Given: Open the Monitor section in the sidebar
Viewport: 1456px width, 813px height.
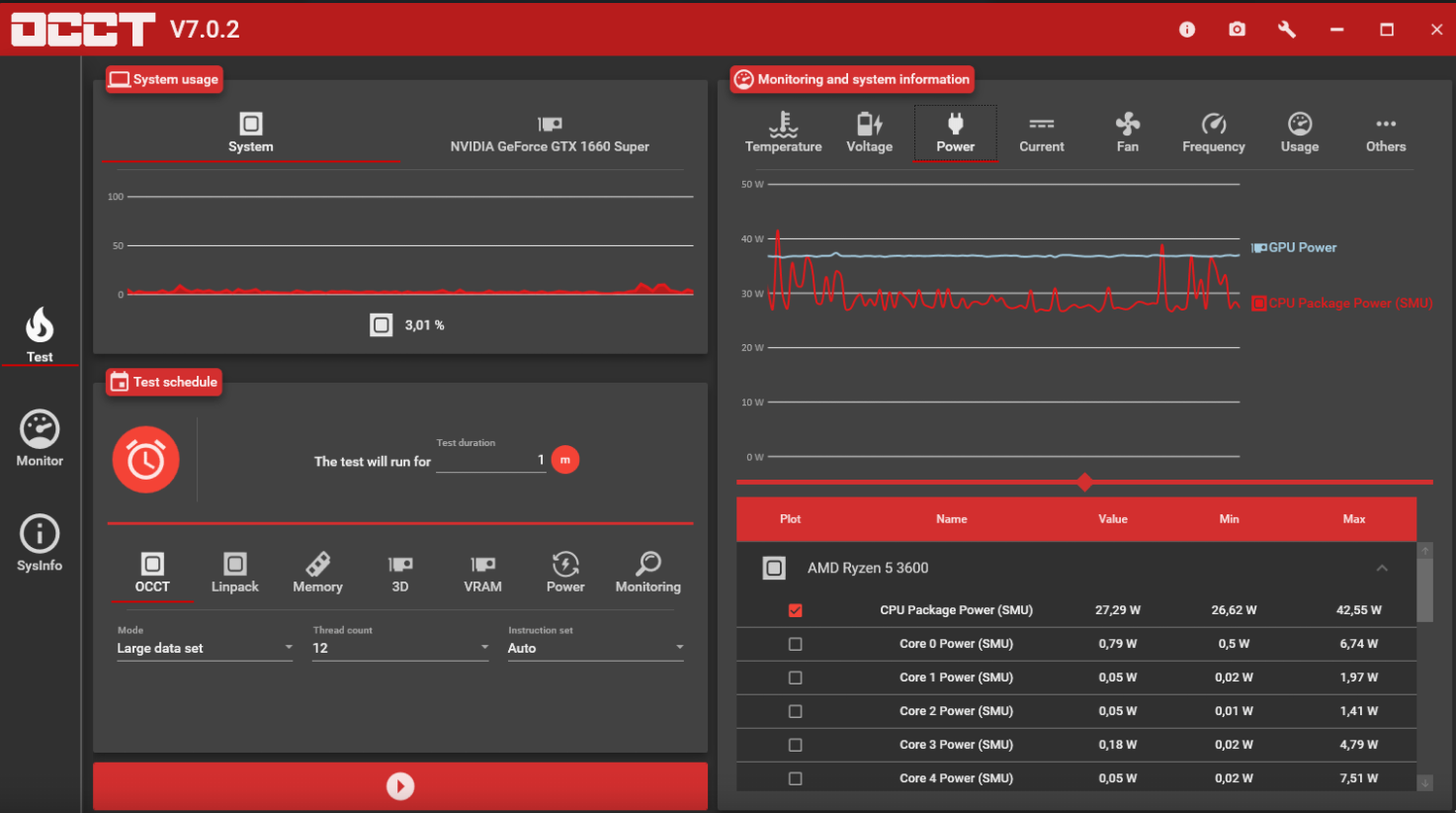Looking at the screenshot, I should point(40,438).
